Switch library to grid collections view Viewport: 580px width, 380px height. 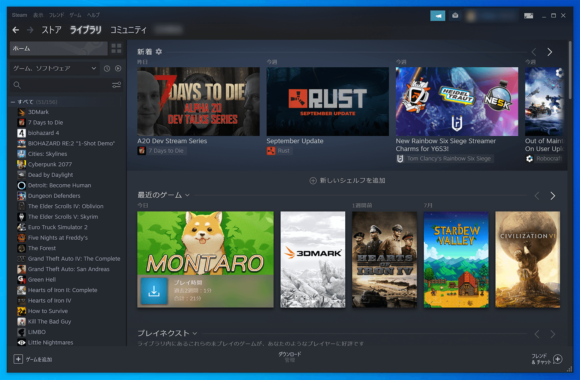(116, 48)
